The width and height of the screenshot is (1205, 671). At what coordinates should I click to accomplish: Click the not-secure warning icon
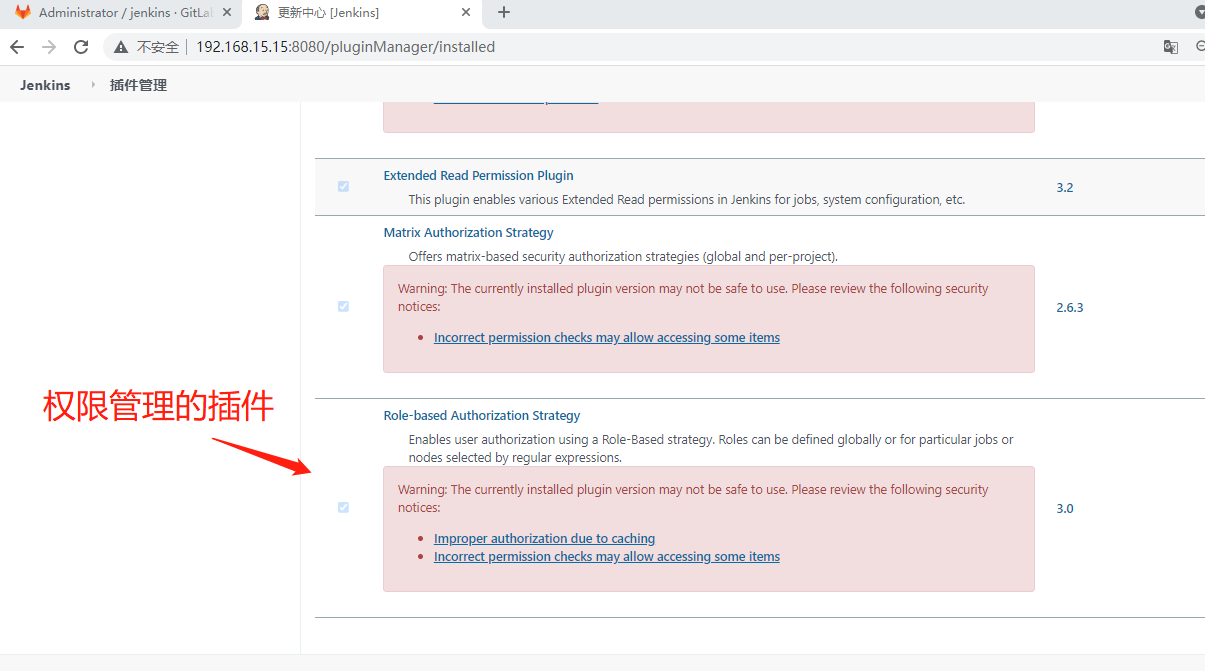pos(121,47)
